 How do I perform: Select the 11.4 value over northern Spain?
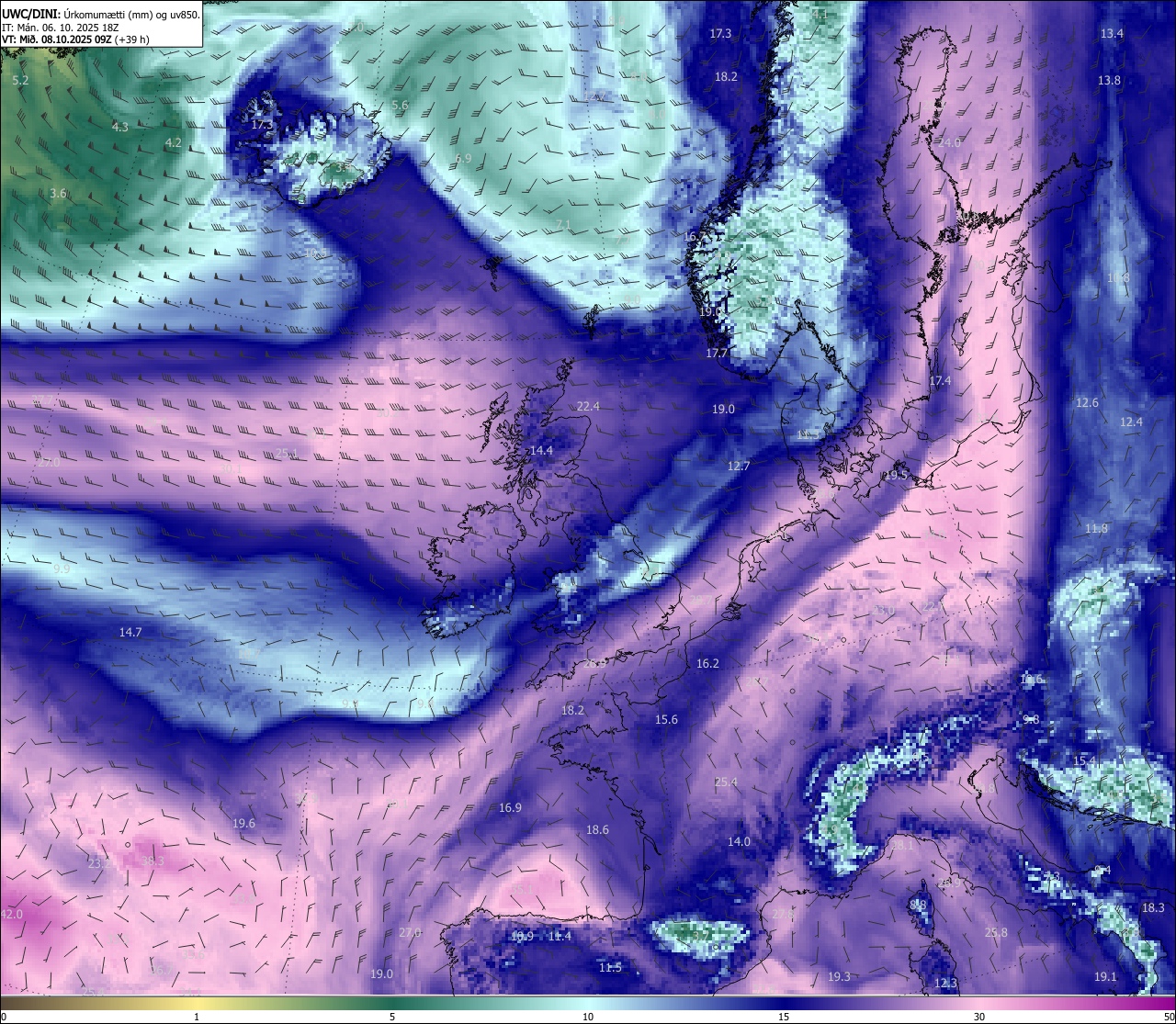pyautogui.click(x=560, y=936)
